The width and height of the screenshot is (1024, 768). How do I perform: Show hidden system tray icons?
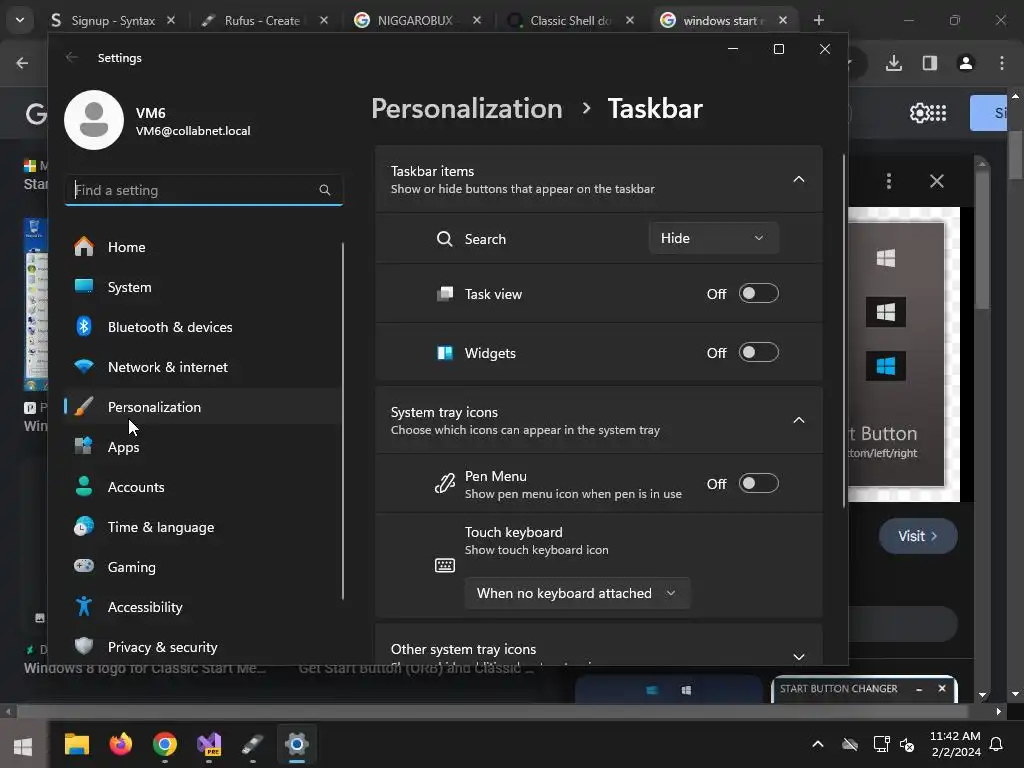(818, 744)
